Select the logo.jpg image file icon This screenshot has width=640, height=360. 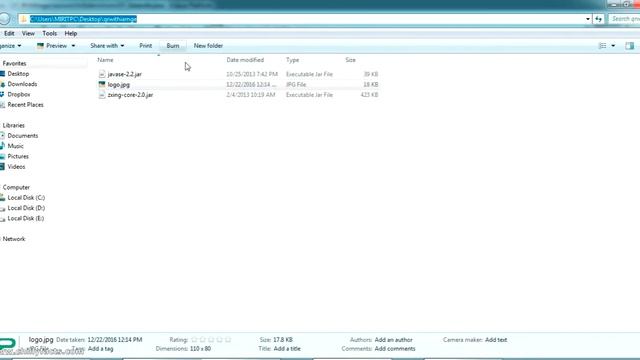102,84
